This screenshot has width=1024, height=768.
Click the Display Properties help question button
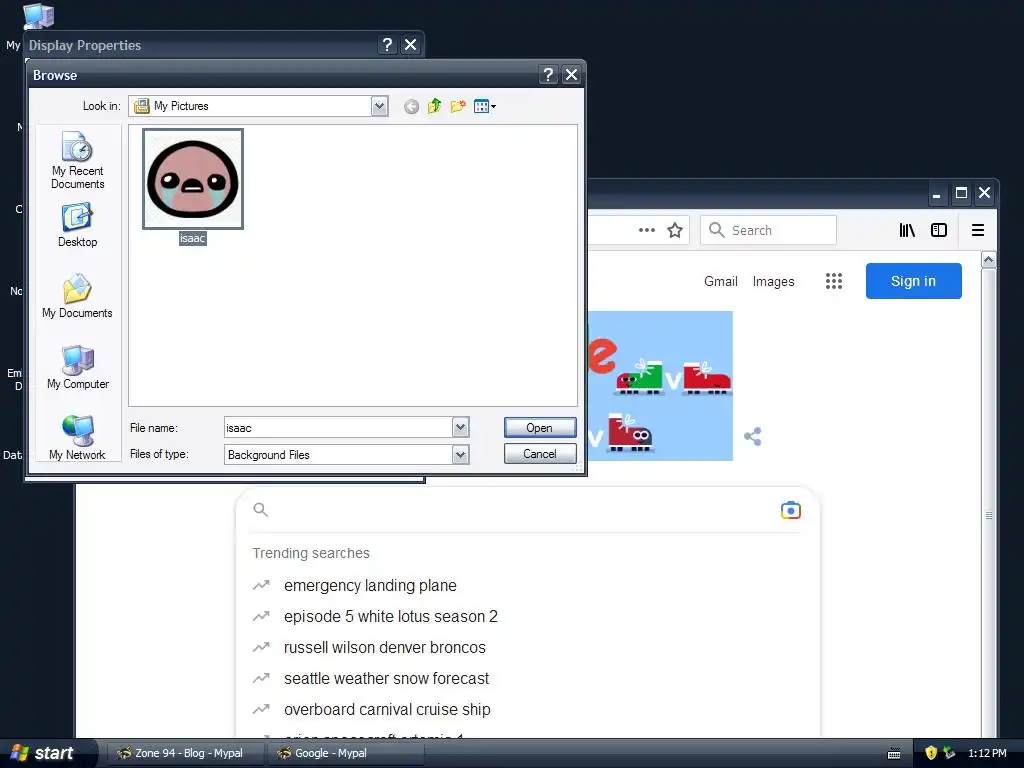point(387,44)
